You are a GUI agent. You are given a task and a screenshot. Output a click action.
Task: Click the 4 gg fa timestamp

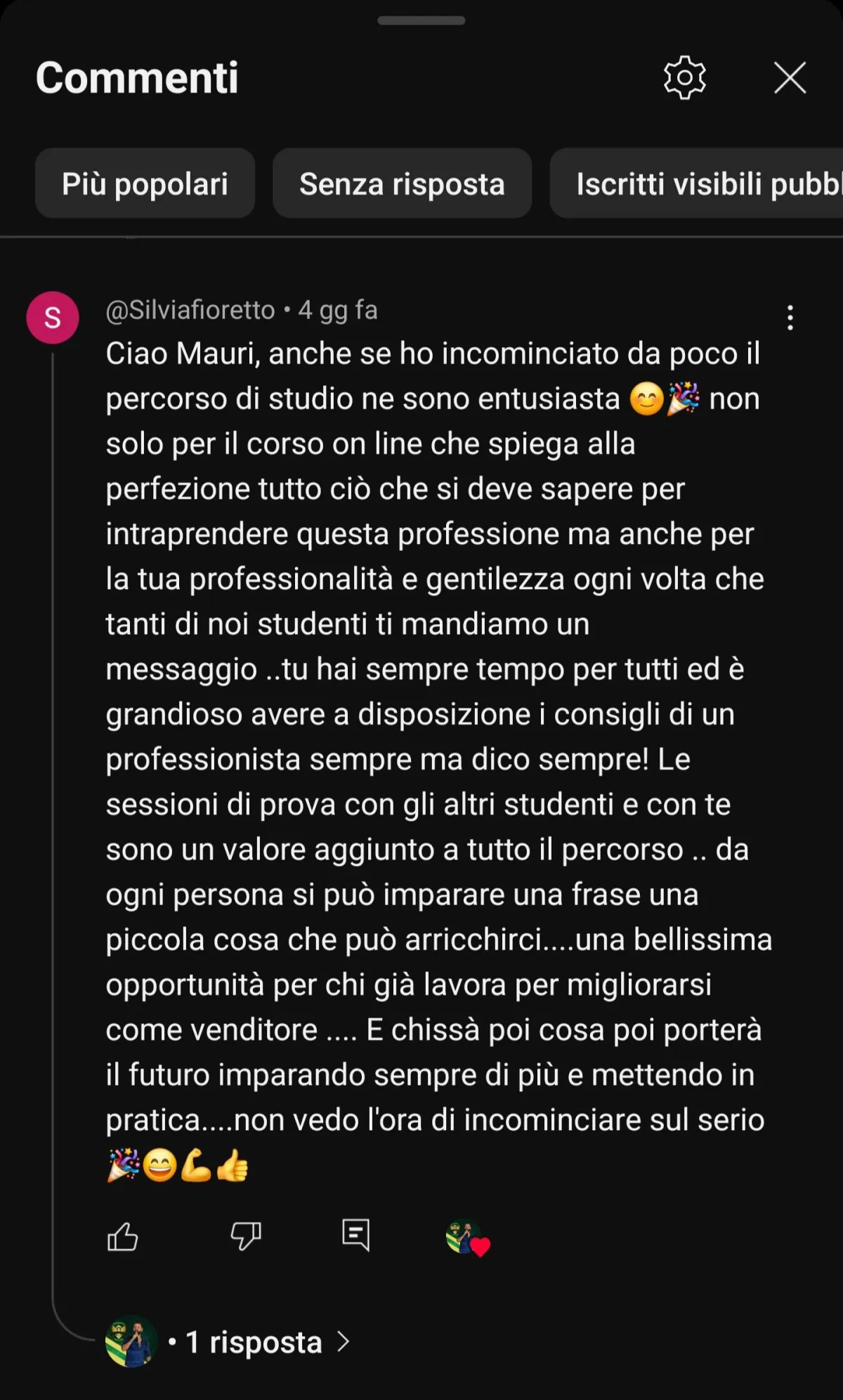click(x=338, y=310)
